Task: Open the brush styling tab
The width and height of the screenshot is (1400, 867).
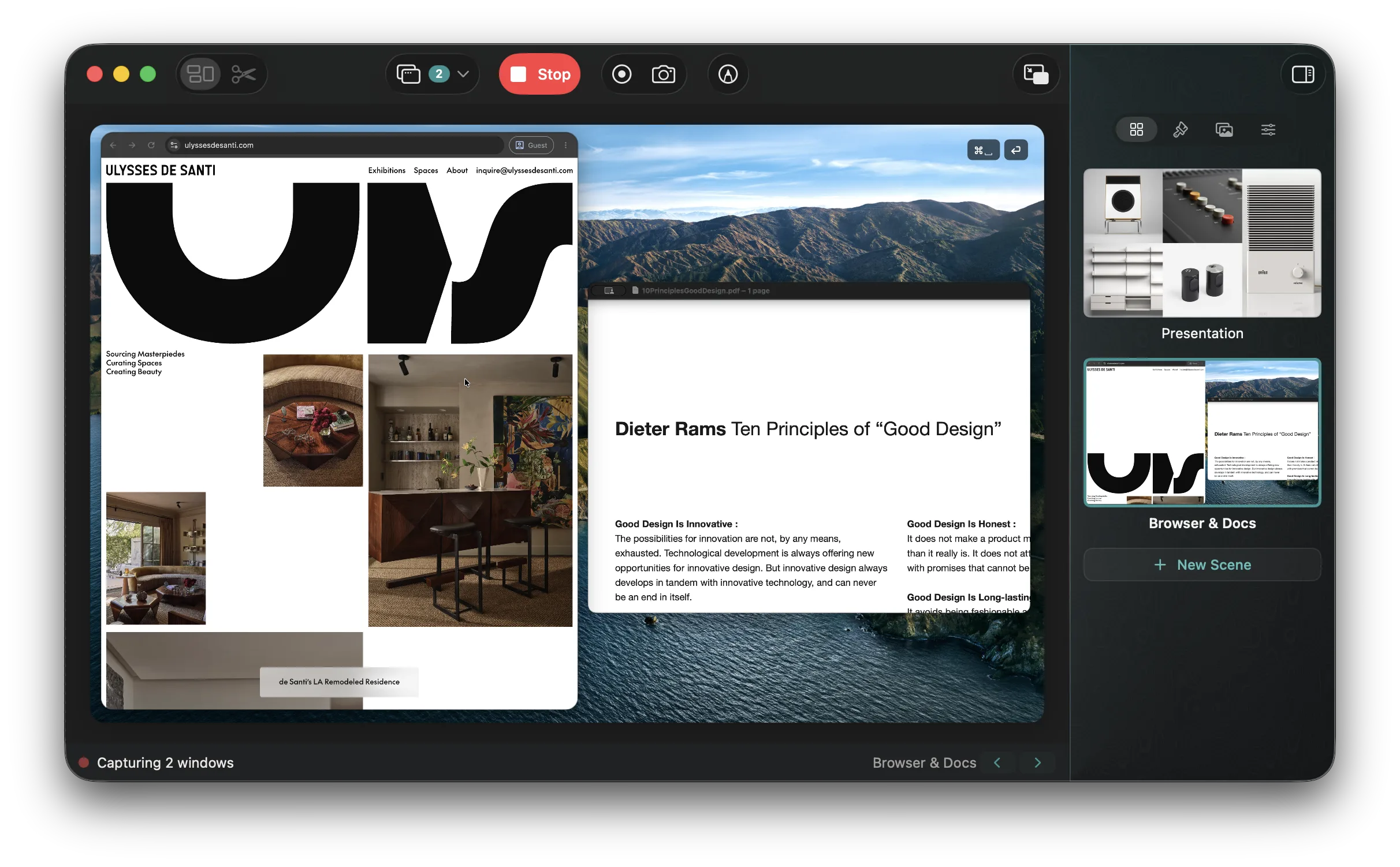Action: tap(1180, 129)
